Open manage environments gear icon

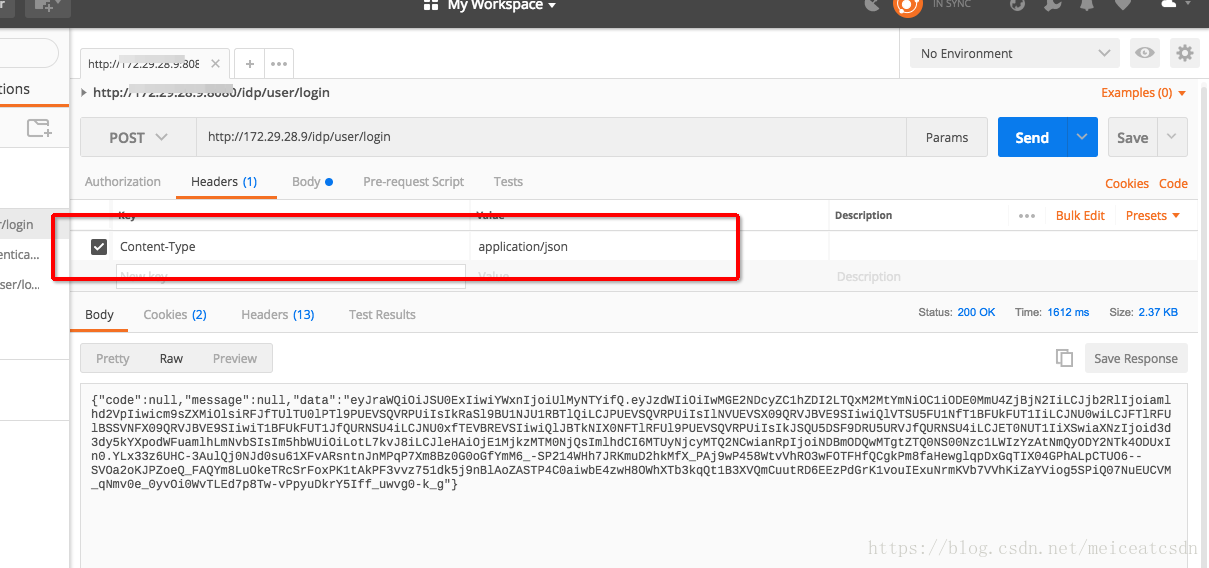(x=1185, y=53)
